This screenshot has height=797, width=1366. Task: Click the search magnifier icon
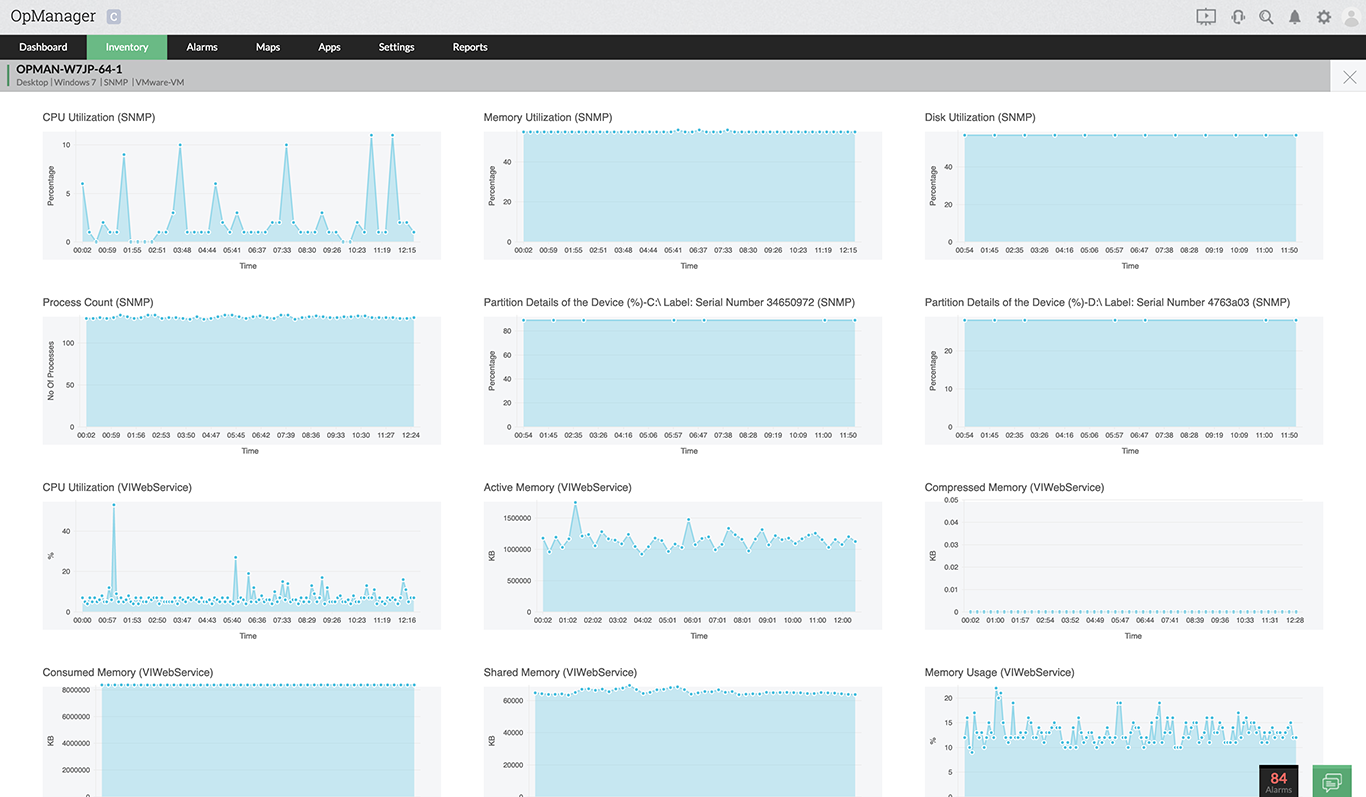click(1266, 17)
